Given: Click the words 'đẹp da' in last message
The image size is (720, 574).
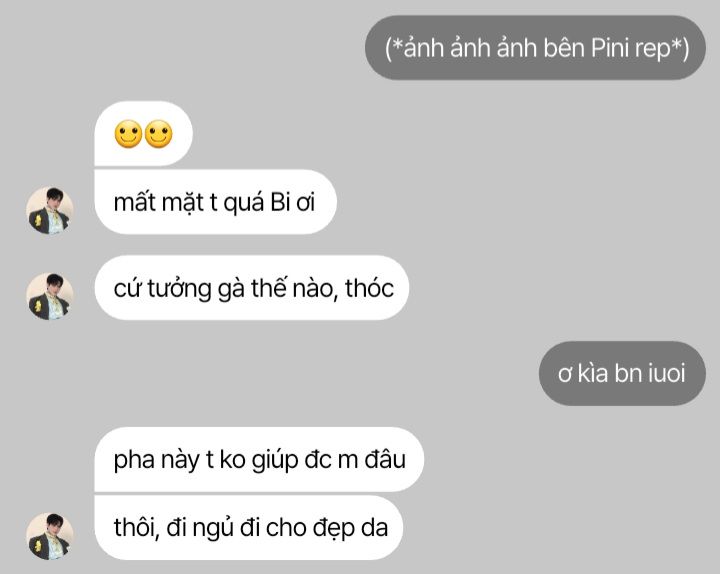Looking at the screenshot, I should [x=350, y=528].
